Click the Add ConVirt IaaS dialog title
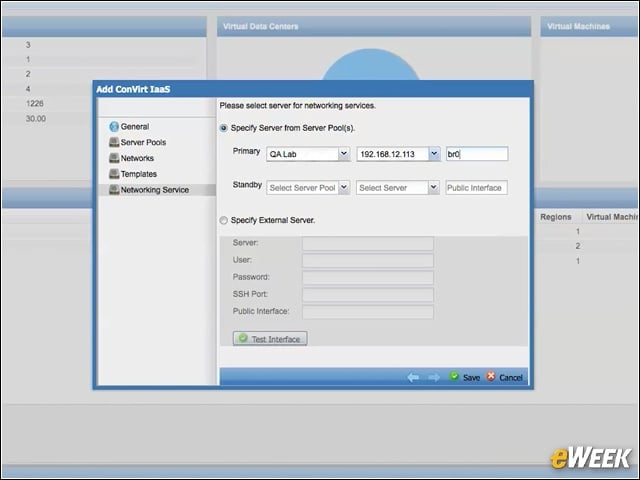Screen dimensions: 640x480 (x=133, y=89)
